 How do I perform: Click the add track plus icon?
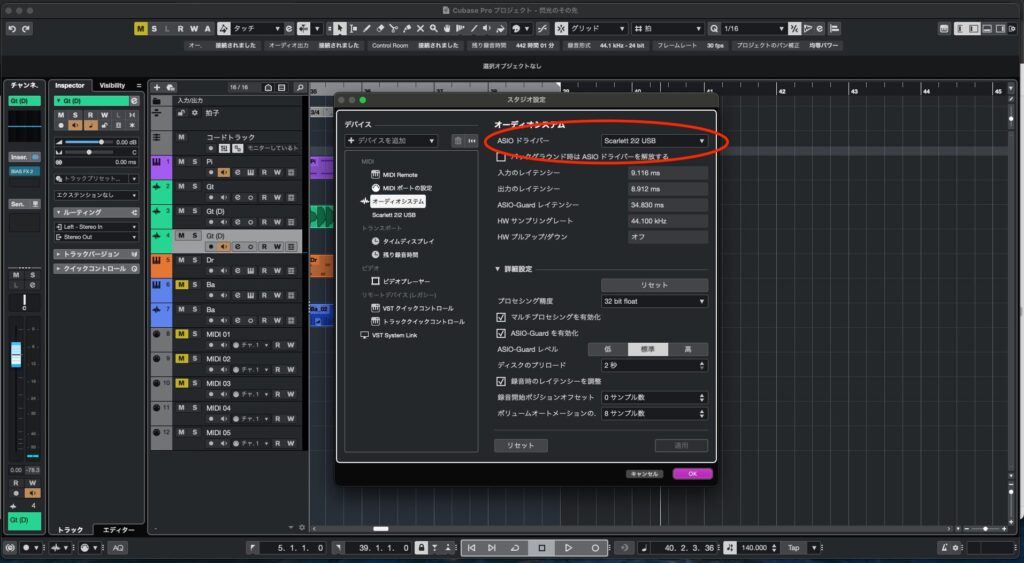pyautogui.click(x=157, y=87)
